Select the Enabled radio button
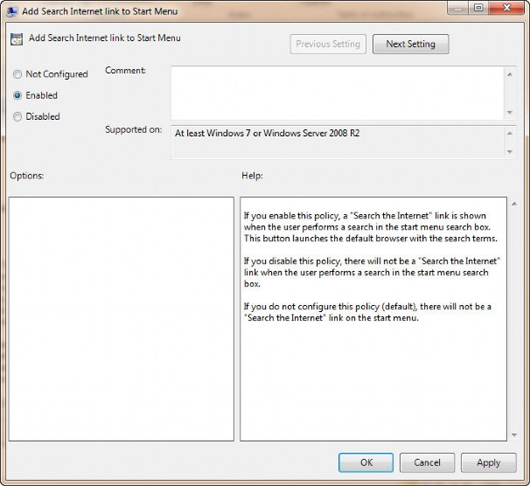Viewport: 530px width, 486px height. pos(17,95)
